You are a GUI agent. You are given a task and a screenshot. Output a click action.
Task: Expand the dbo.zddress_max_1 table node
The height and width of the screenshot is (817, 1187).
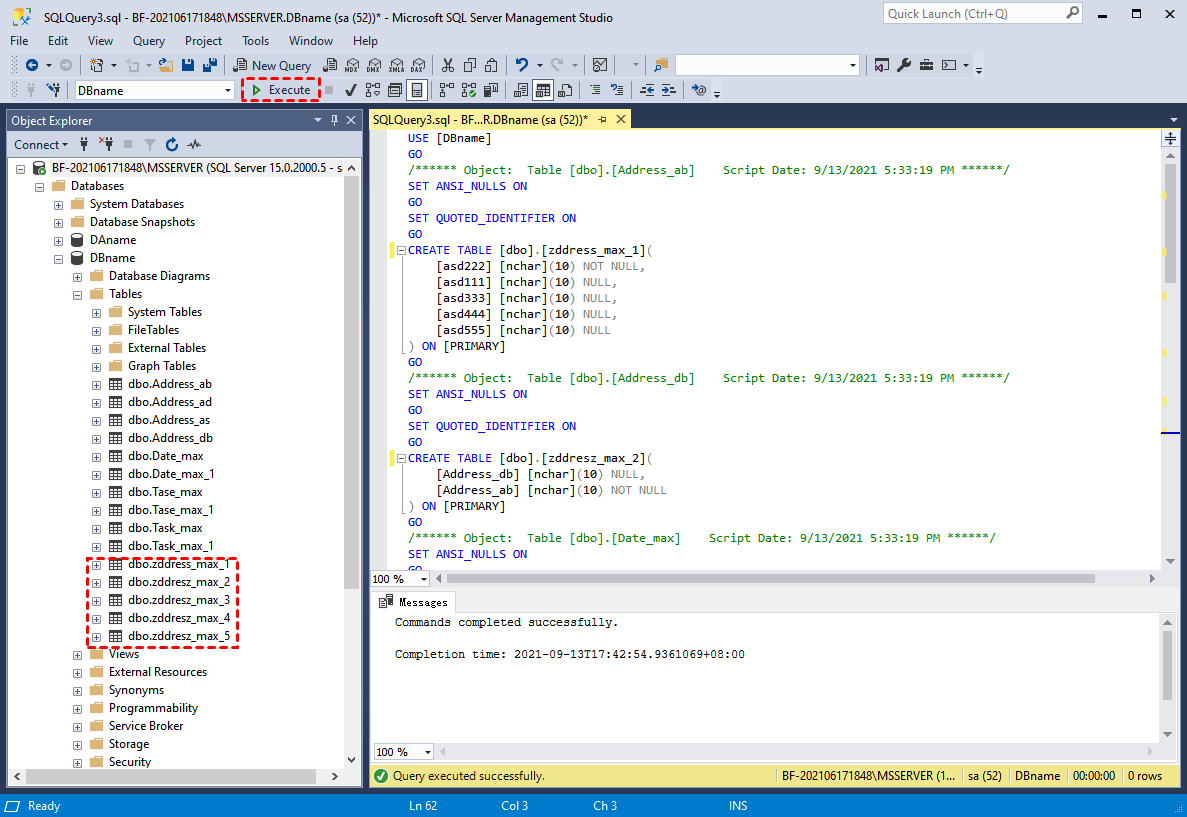click(x=97, y=564)
